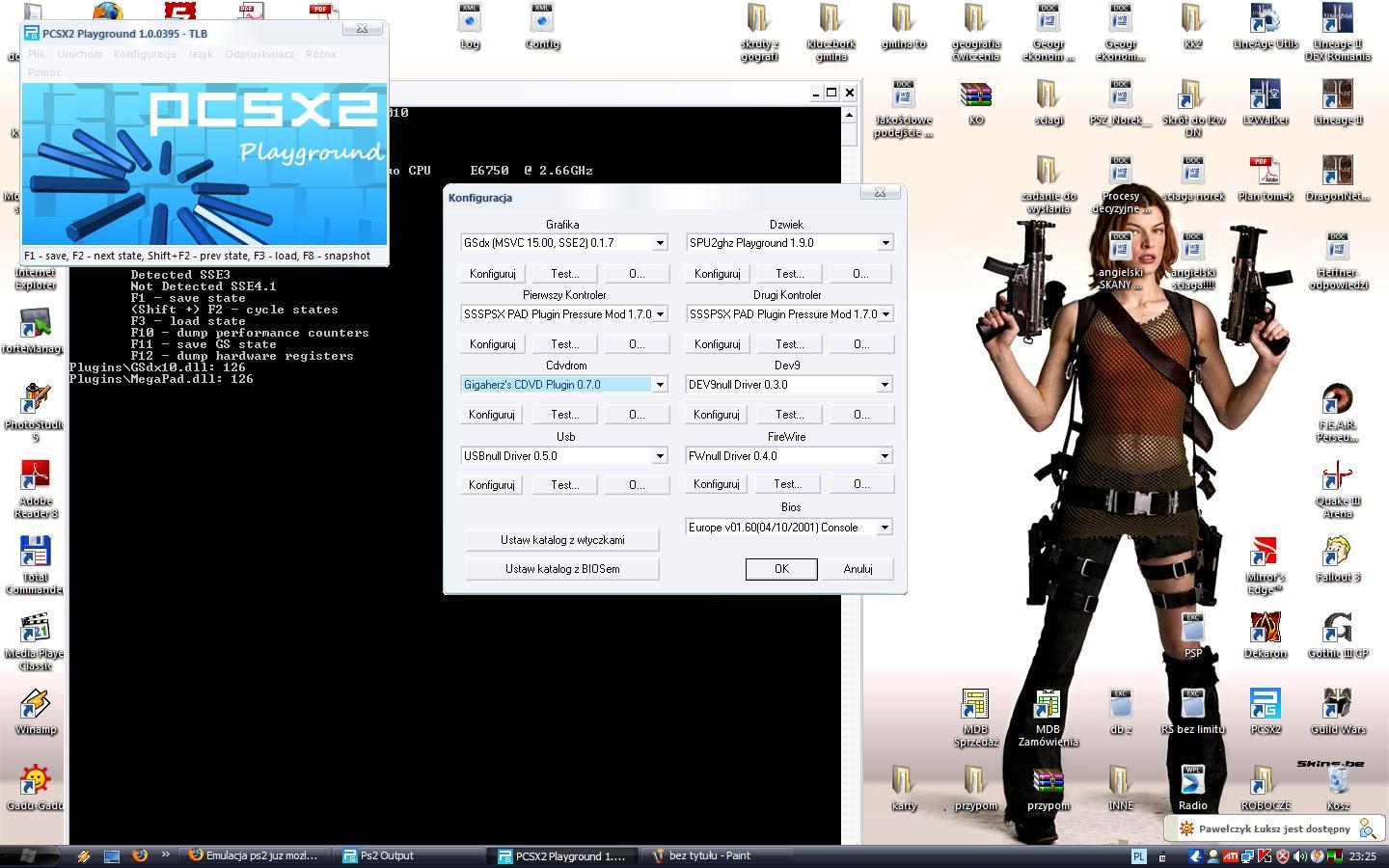The height and width of the screenshot is (868, 1389).
Task: Open the Kosz recycle bin
Action: point(1337,787)
